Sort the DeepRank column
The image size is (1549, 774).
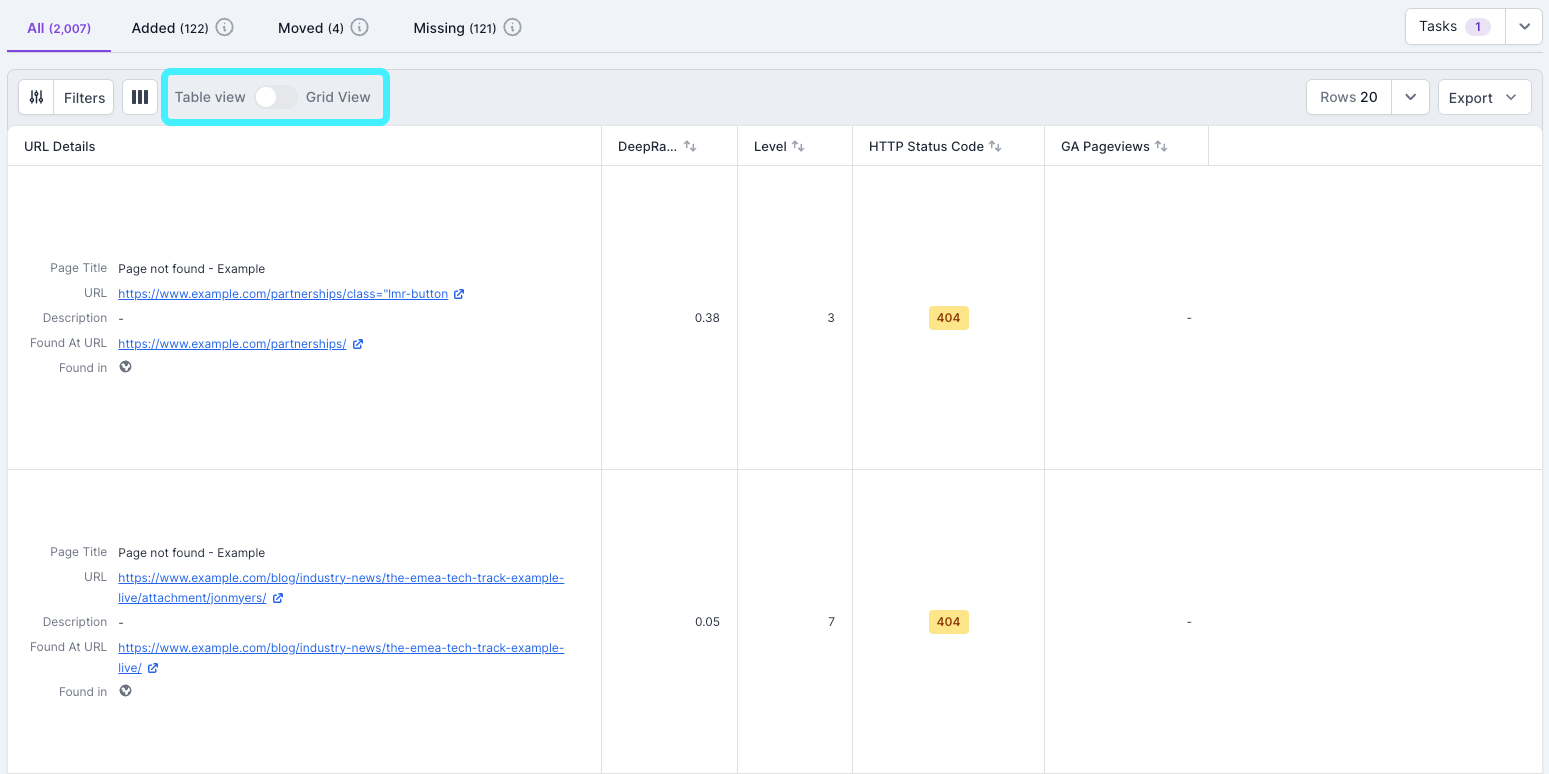click(689, 145)
